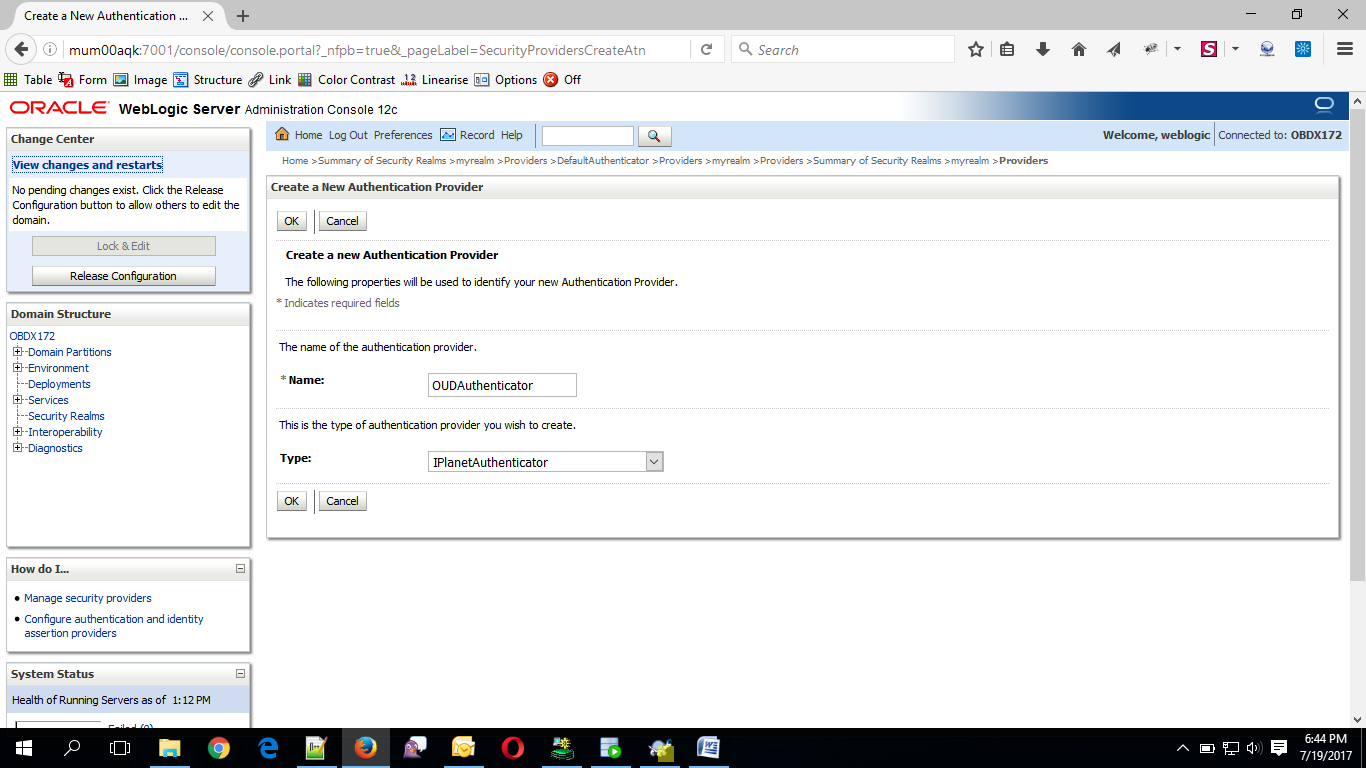This screenshot has width=1366, height=768.
Task: Open File Explorer from the taskbar
Action: click(169, 747)
